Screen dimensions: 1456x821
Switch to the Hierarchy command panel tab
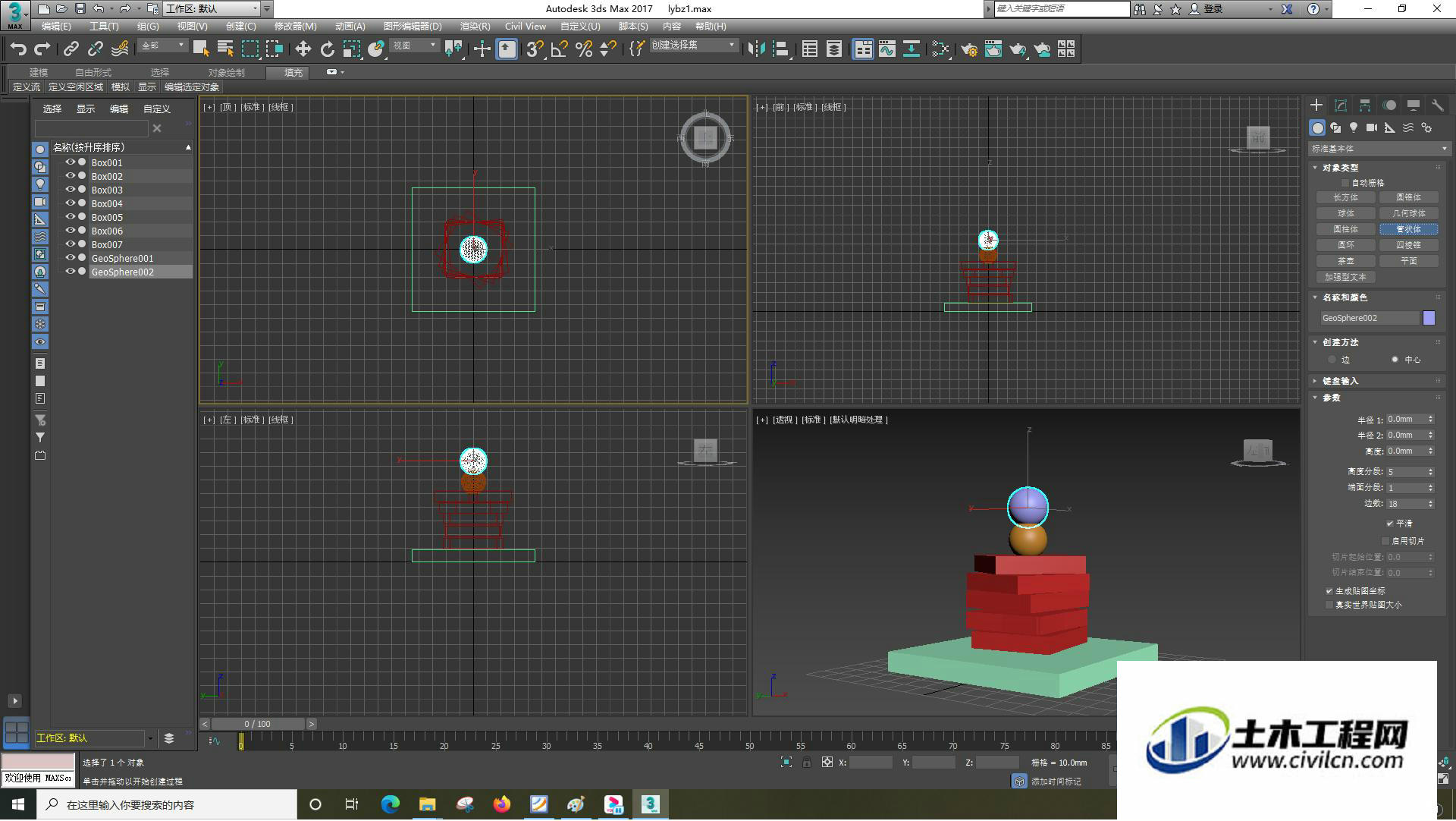pos(1365,105)
